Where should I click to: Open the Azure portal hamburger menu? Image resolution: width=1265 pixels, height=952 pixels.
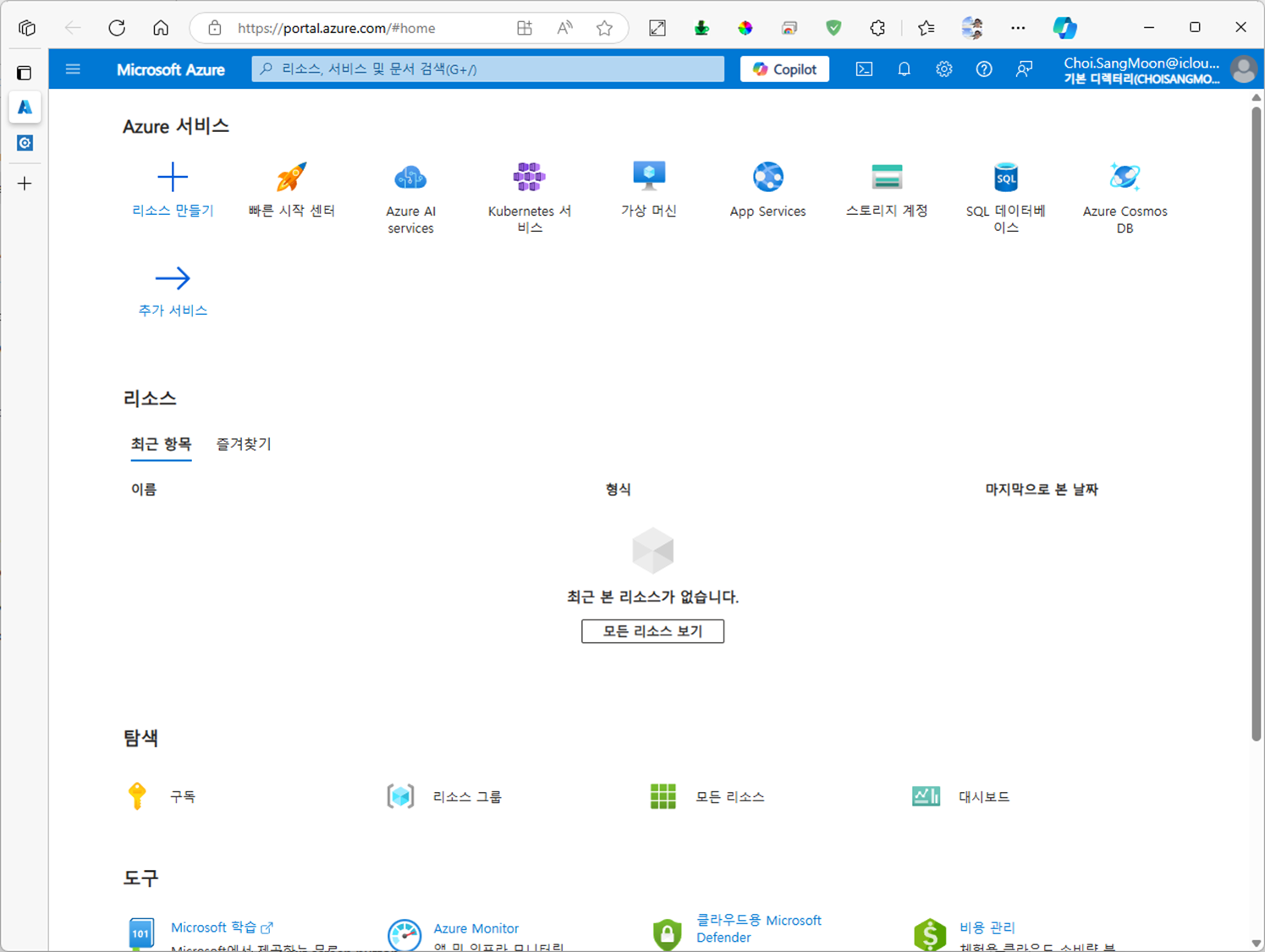(x=73, y=69)
